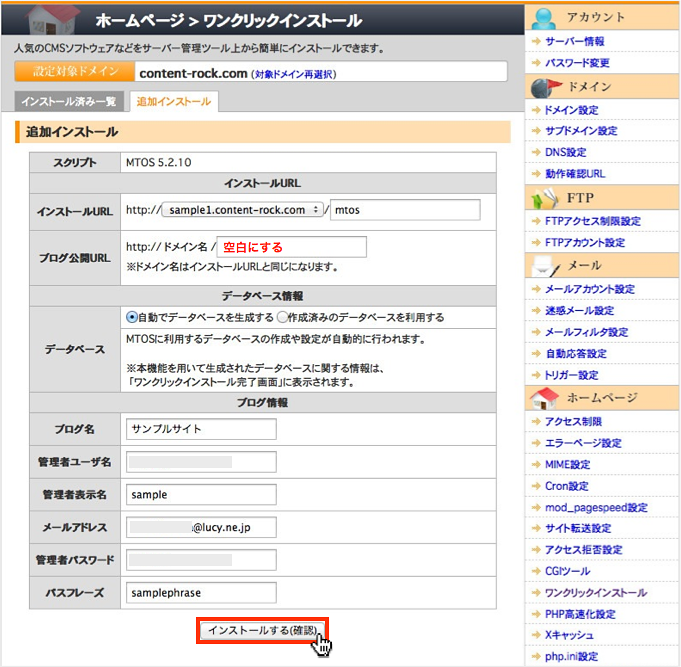Click the mtos install path field
681x667 pixels.
(x=405, y=210)
